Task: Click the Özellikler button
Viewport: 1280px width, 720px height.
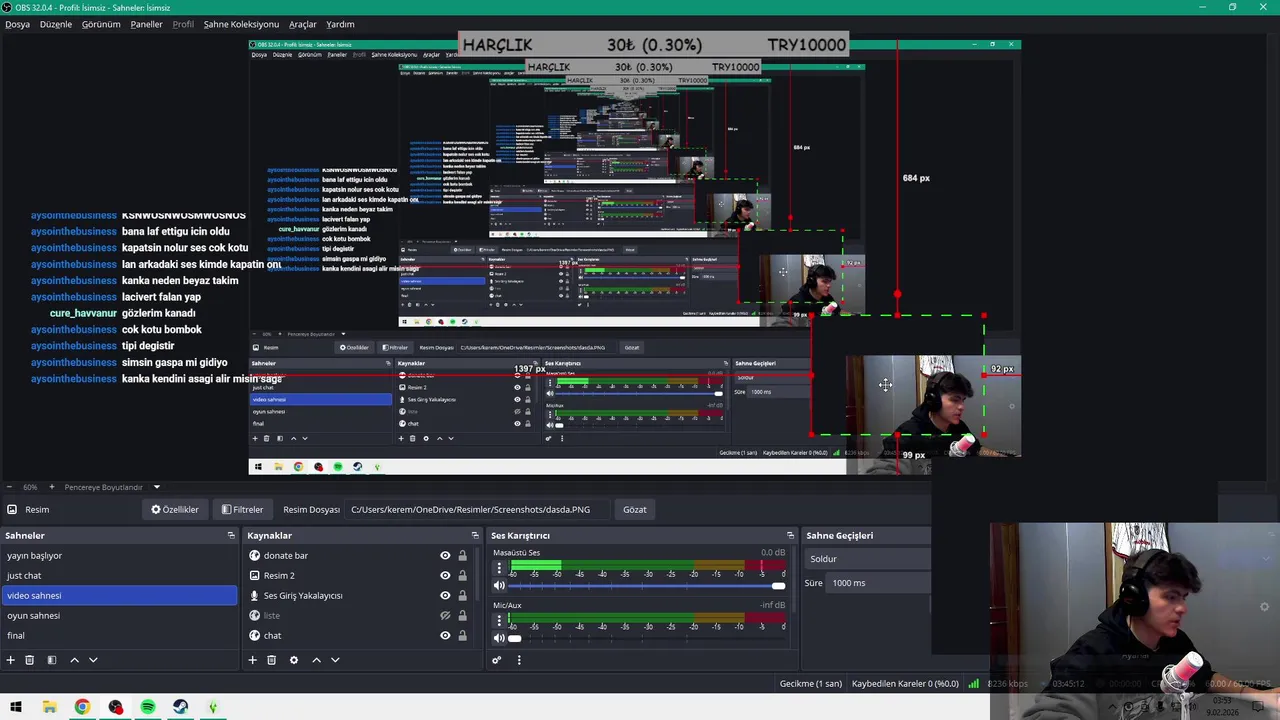Action: coord(175,510)
